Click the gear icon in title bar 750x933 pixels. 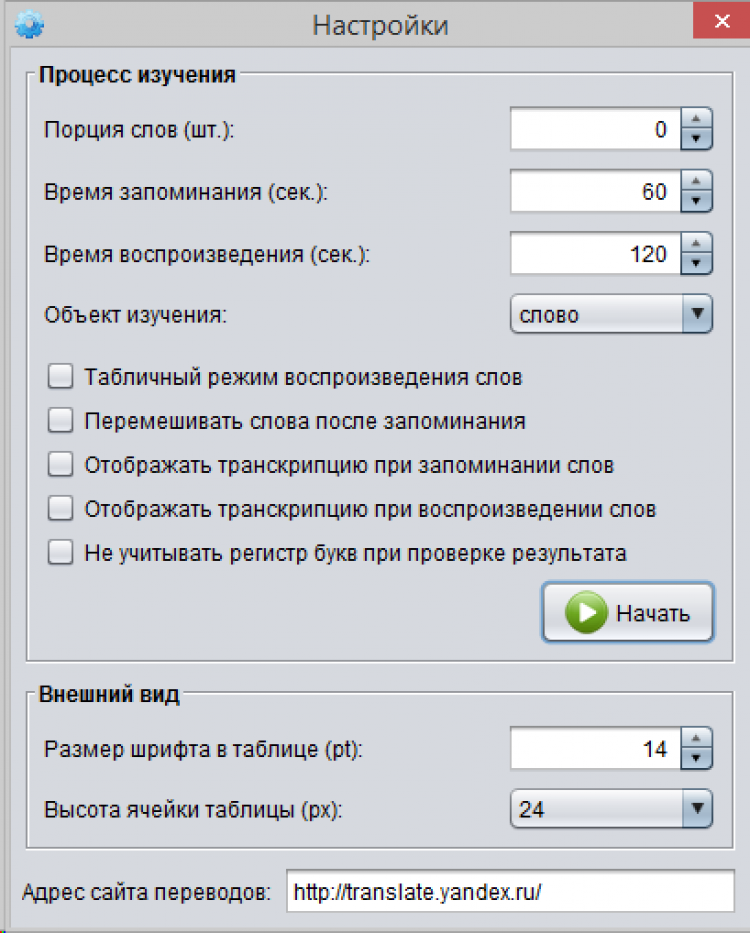[30, 24]
